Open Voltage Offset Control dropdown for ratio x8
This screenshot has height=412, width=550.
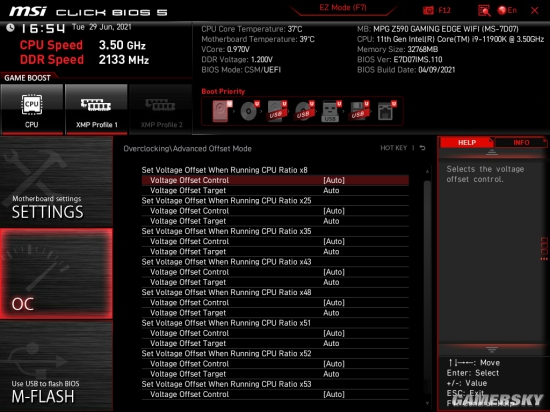tap(275, 180)
